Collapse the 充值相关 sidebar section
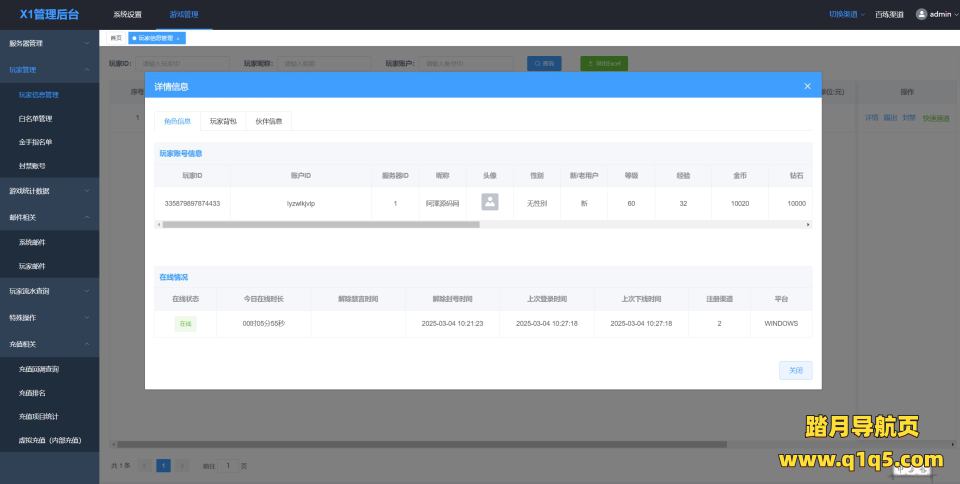960x484 pixels. pos(49,344)
